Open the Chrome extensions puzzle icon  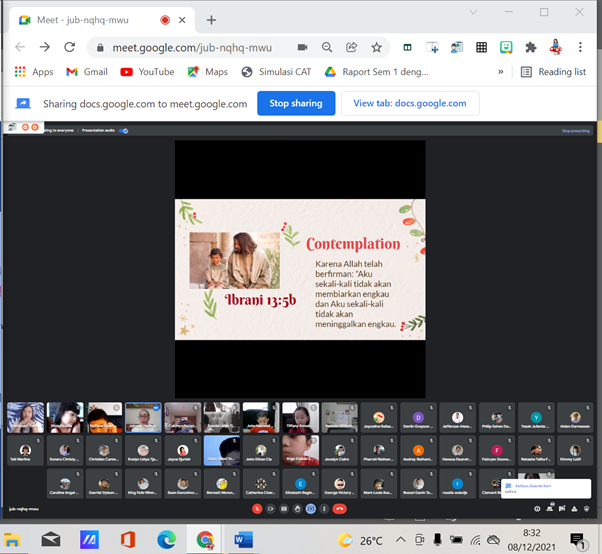point(531,47)
